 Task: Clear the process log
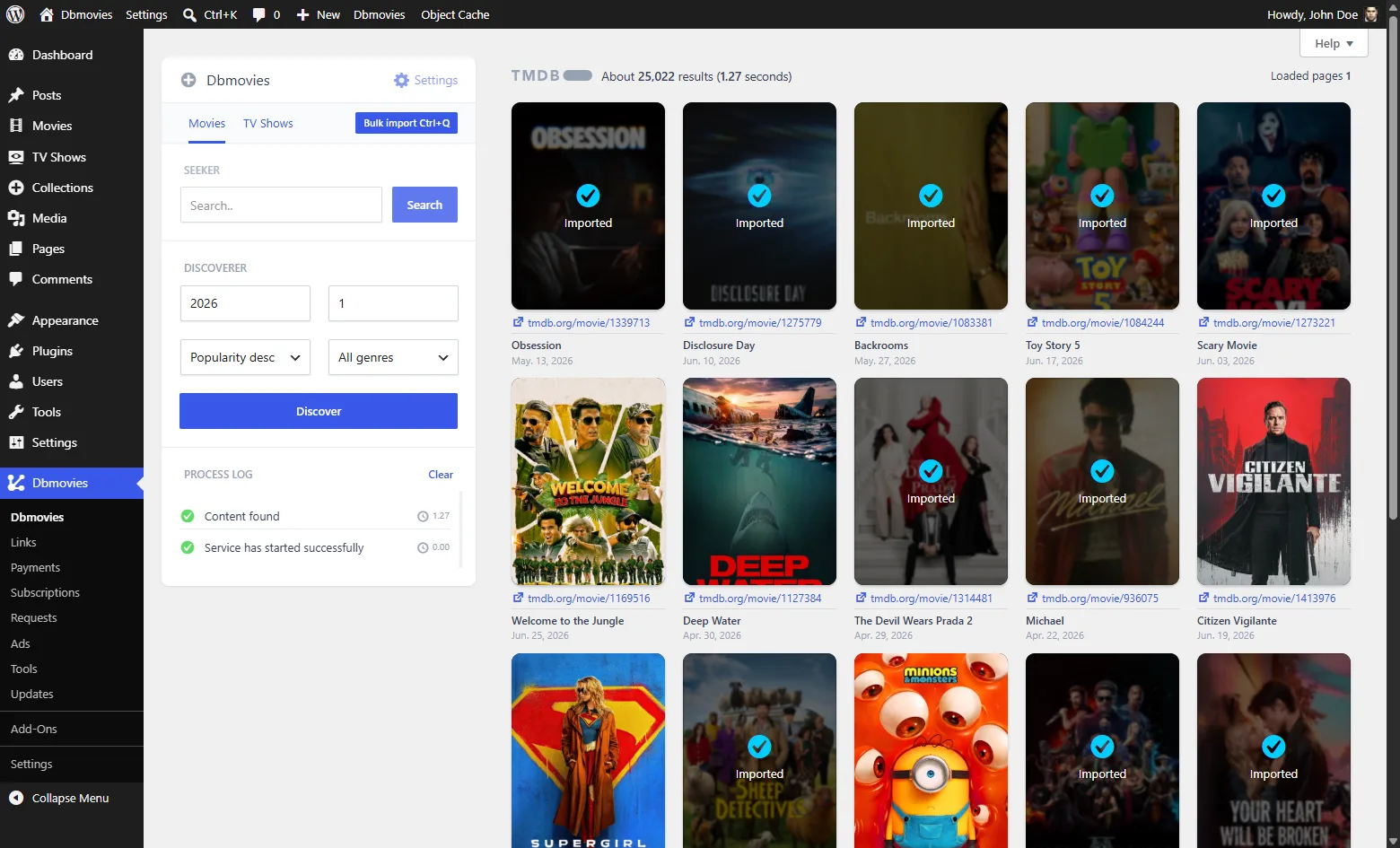(x=441, y=475)
